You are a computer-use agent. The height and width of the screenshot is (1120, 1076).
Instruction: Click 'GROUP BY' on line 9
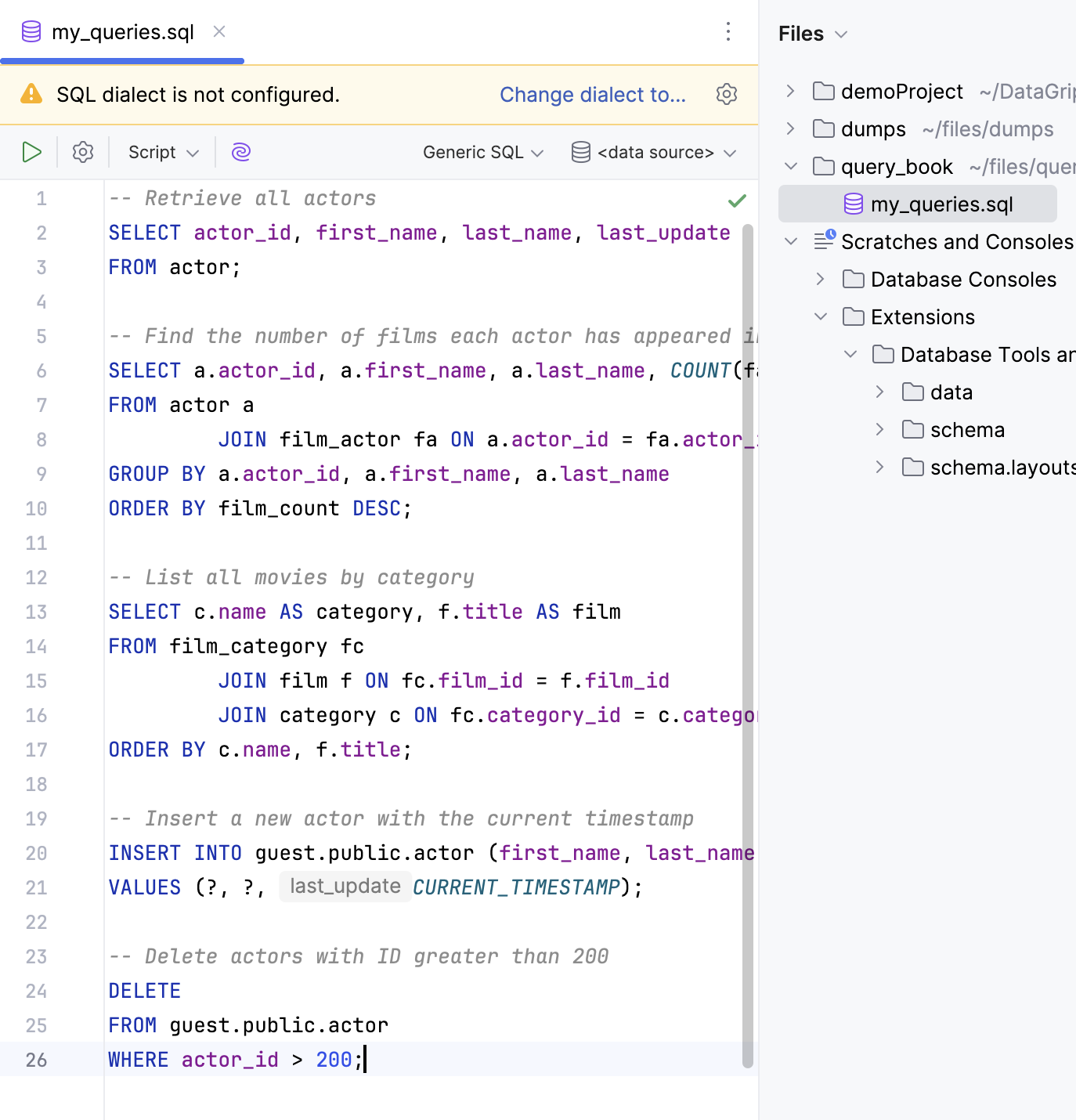[x=157, y=474]
